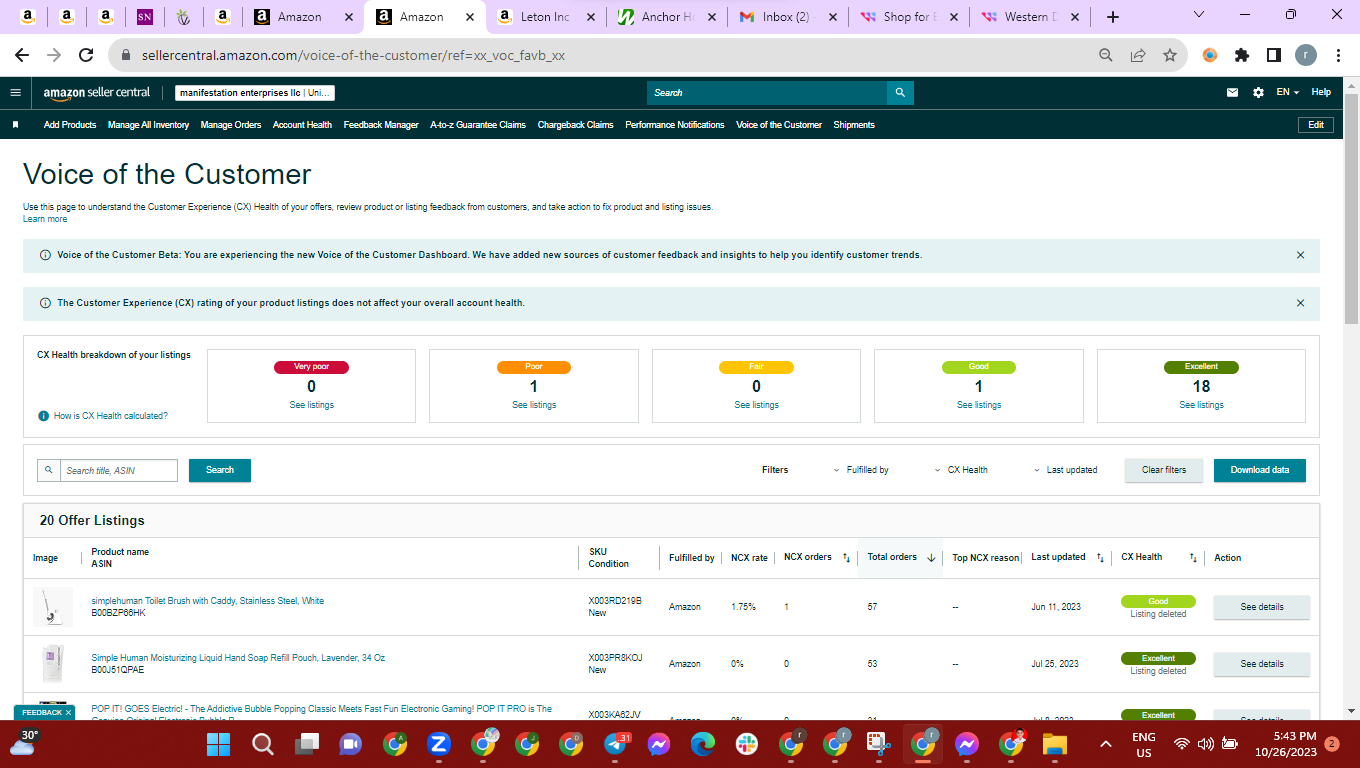Image resolution: width=1360 pixels, height=768 pixels.
Task: Close the FEEDBACK tab widget
Action: click(x=68, y=713)
